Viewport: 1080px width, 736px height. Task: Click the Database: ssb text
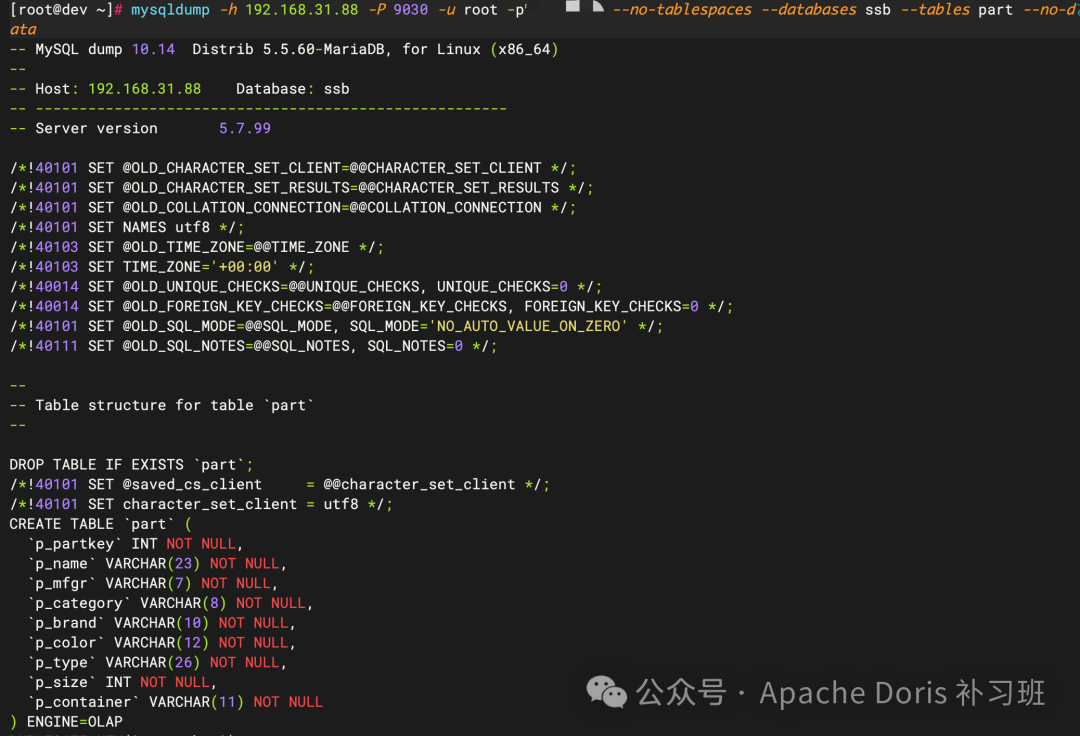pos(292,89)
